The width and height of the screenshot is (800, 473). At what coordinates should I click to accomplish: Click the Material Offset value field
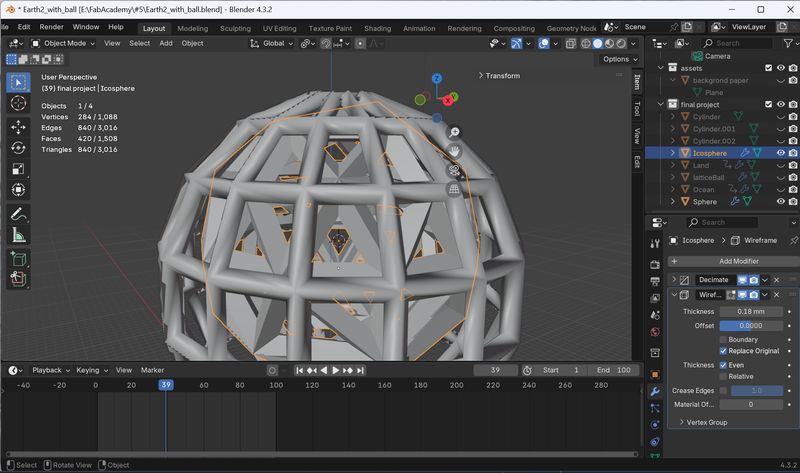751,404
